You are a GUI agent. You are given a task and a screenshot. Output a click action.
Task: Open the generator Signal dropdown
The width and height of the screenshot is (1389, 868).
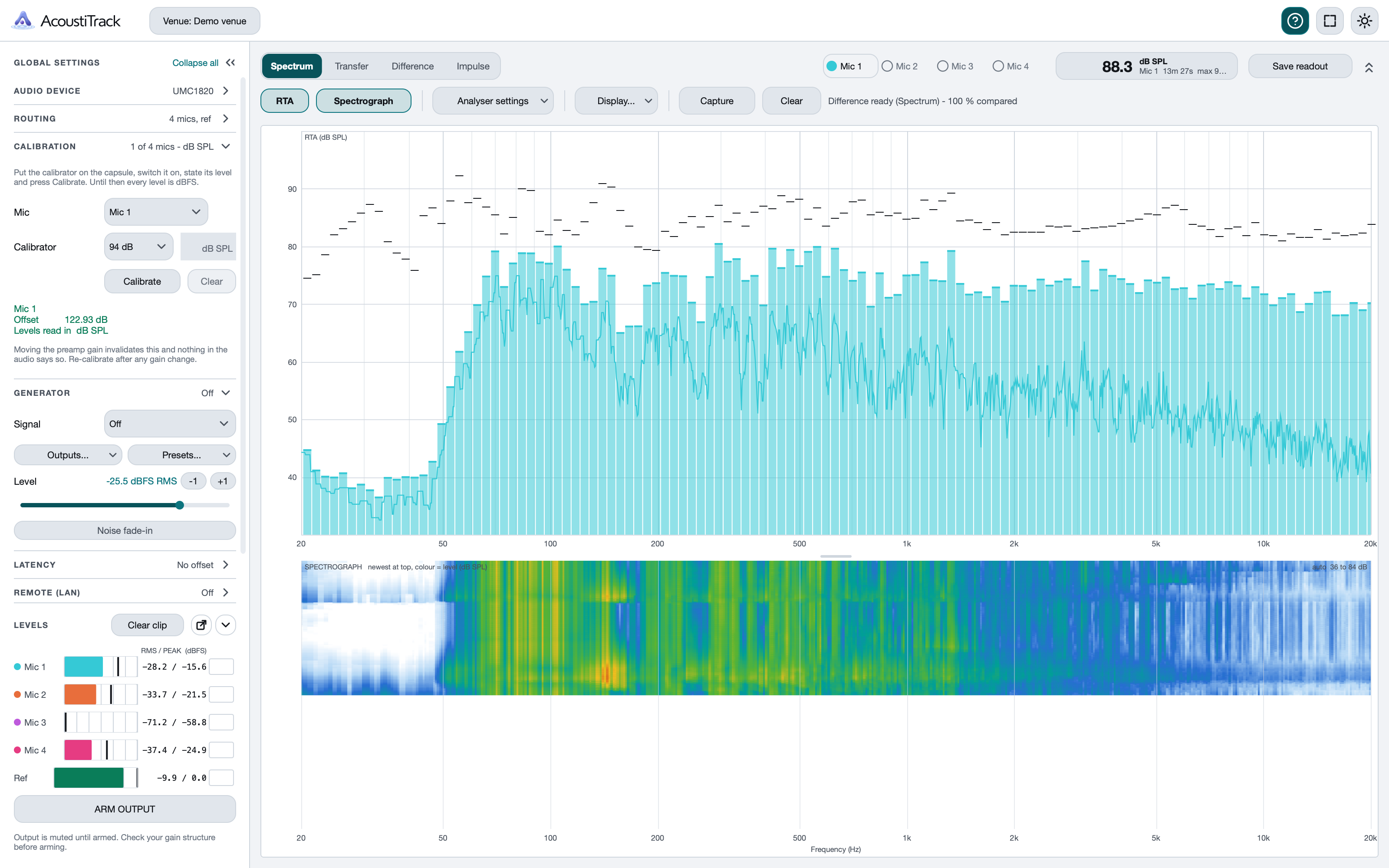point(170,424)
